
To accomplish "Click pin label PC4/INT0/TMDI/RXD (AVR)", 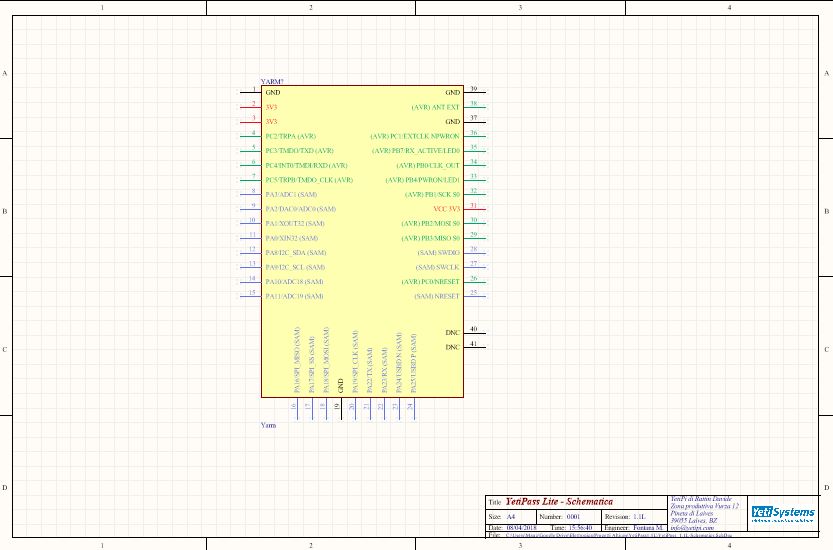I will pos(307,165).
